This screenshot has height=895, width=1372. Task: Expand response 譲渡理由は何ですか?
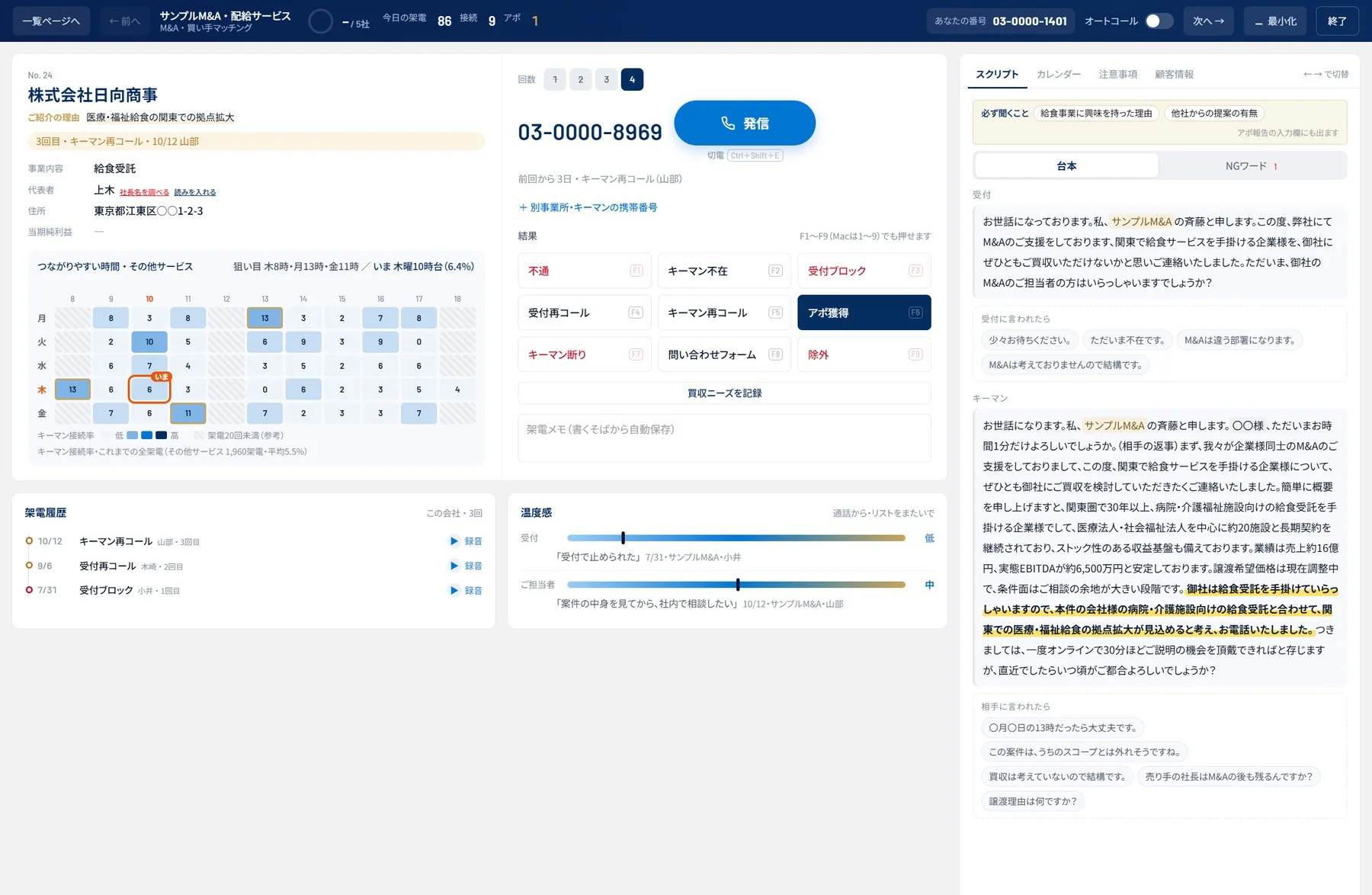point(1033,801)
